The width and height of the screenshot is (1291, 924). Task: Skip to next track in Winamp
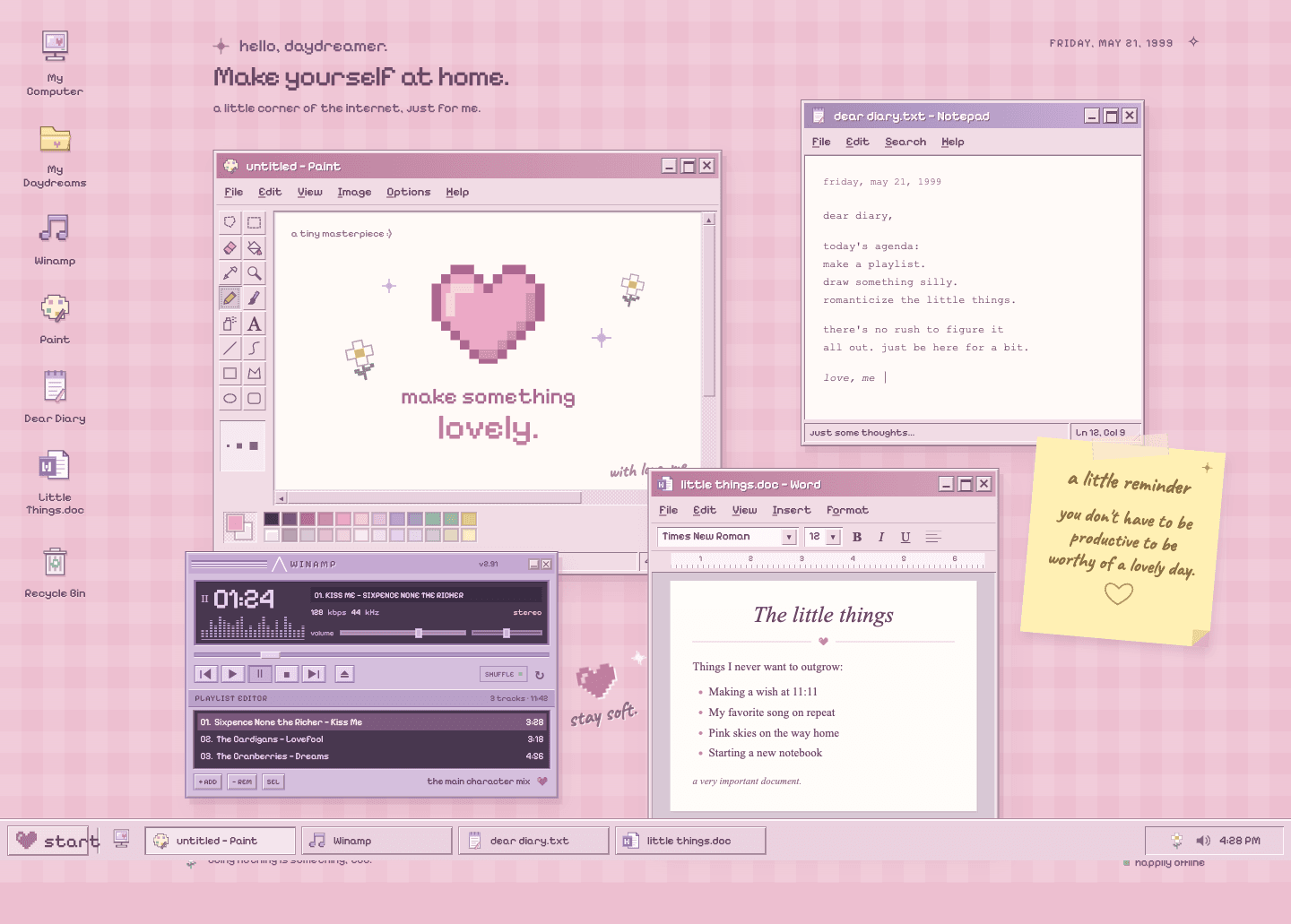[x=313, y=674]
